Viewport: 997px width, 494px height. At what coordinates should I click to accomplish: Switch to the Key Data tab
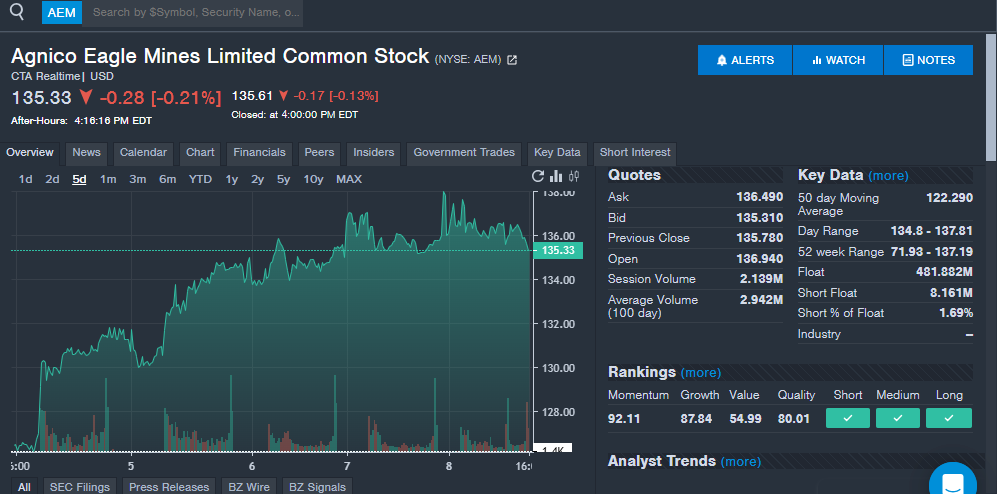(x=557, y=153)
